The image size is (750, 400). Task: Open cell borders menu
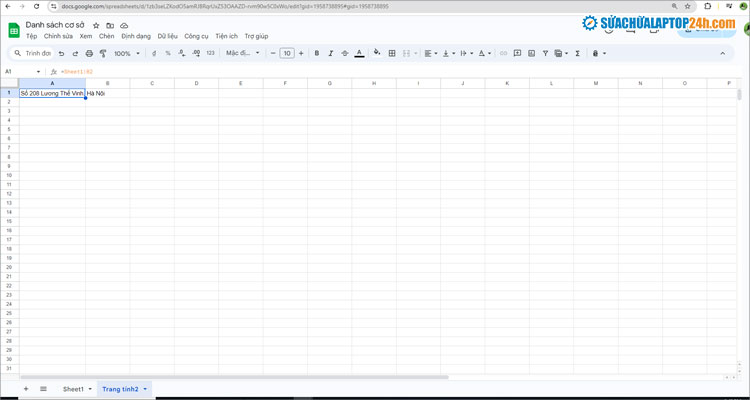tap(392, 54)
